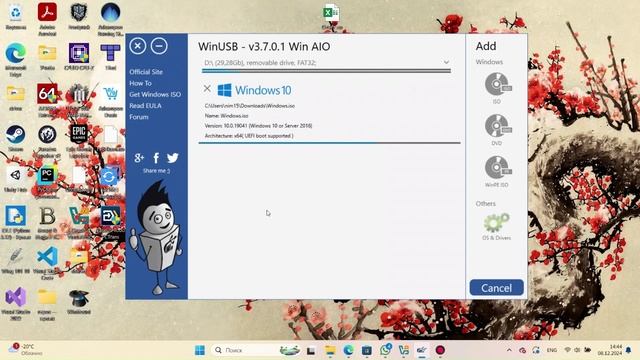This screenshot has height=360, width=640.
Task: Share on Google Plus
Action: (x=139, y=158)
